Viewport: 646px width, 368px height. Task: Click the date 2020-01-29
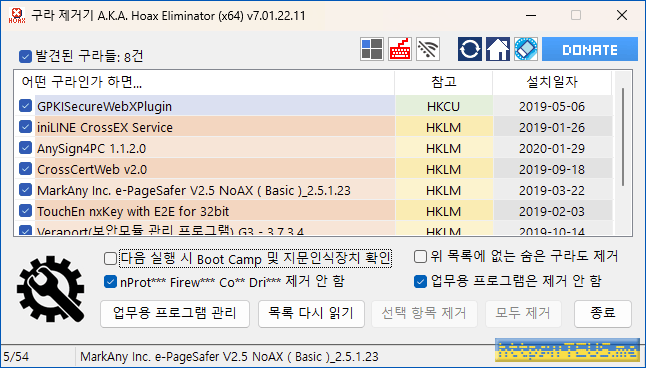tap(552, 149)
